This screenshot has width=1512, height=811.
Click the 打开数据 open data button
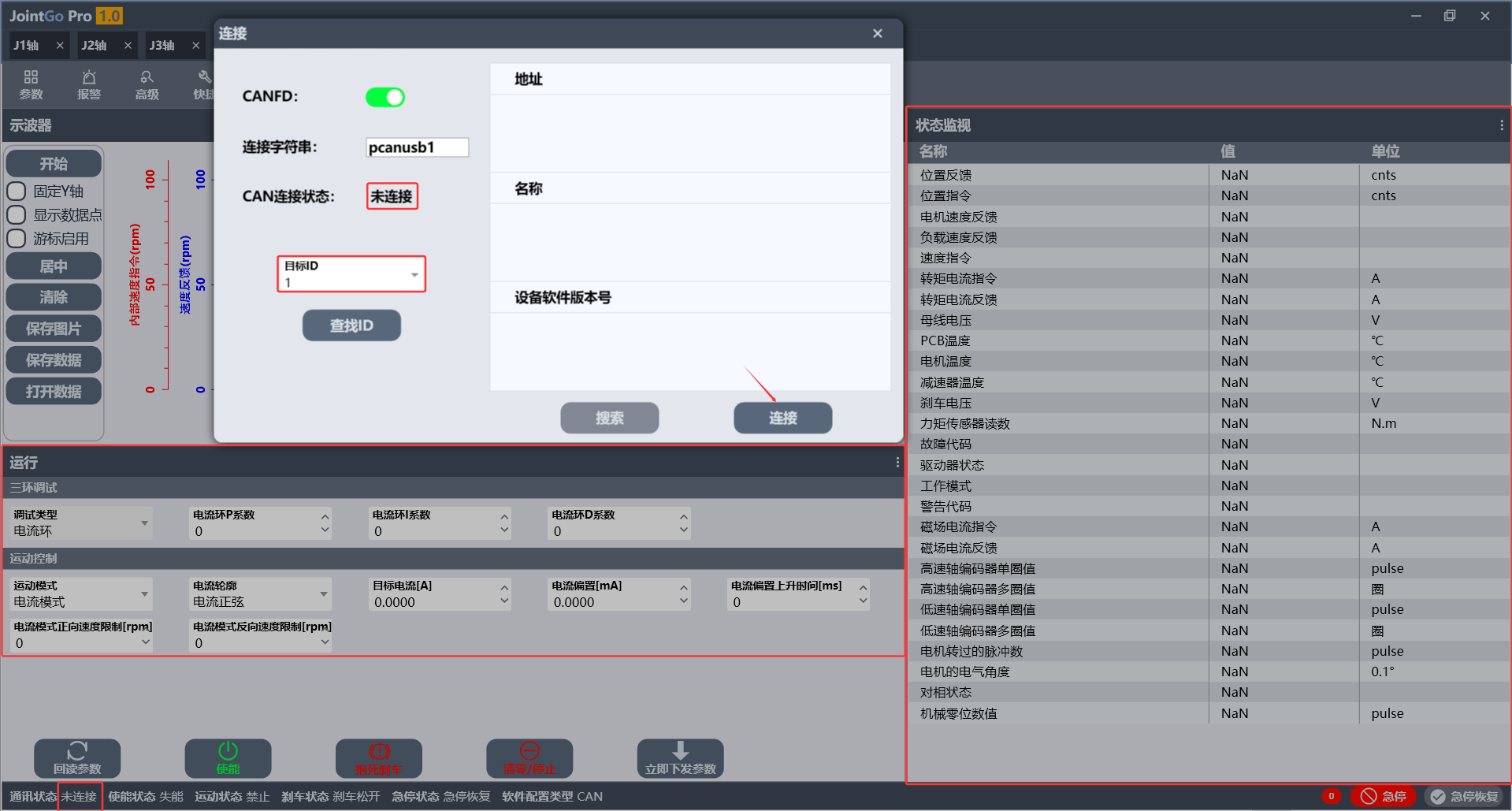tap(54, 392)
